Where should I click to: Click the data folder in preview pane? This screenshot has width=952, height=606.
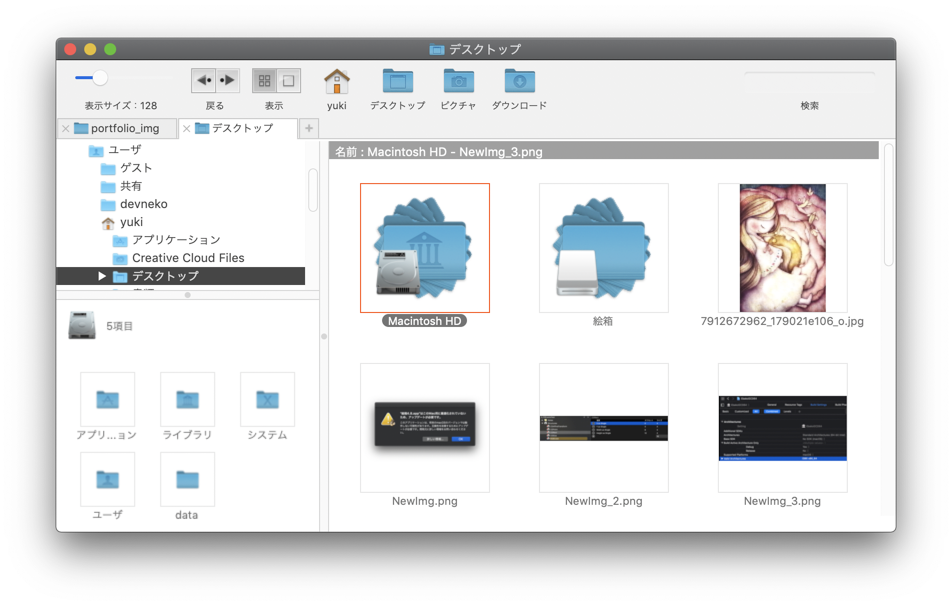[187, 479]
